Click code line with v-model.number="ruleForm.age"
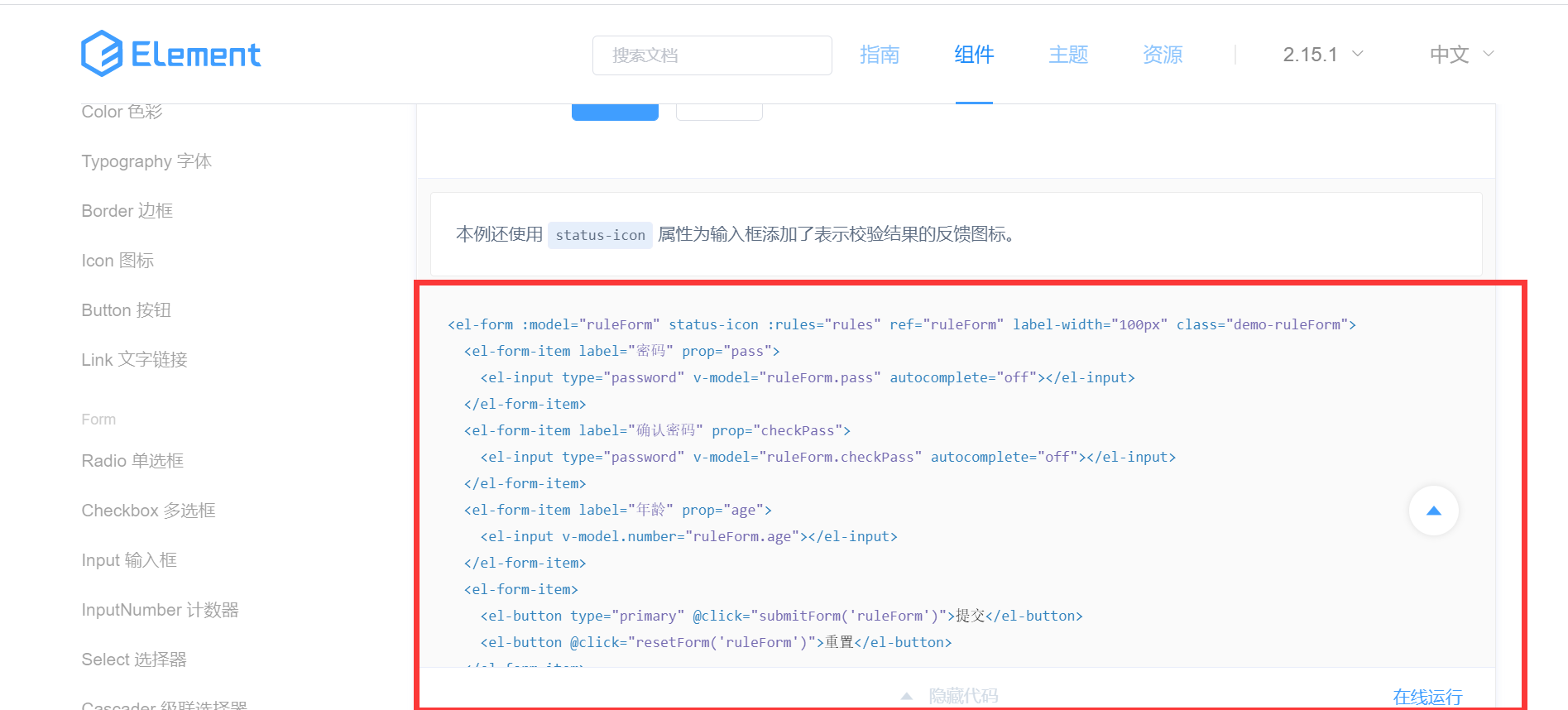Screen dimensions: 1568x710 point(689,536)
